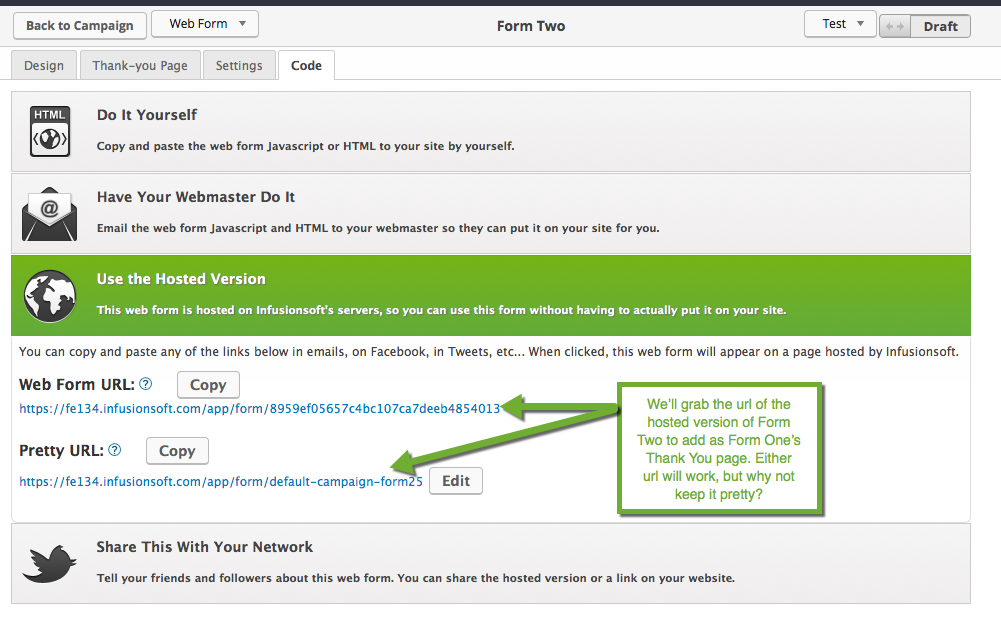This screenshot has width=1001, height=624.
Task: Click the 'Web Form URL:' label
Action: tap(77, 384)
